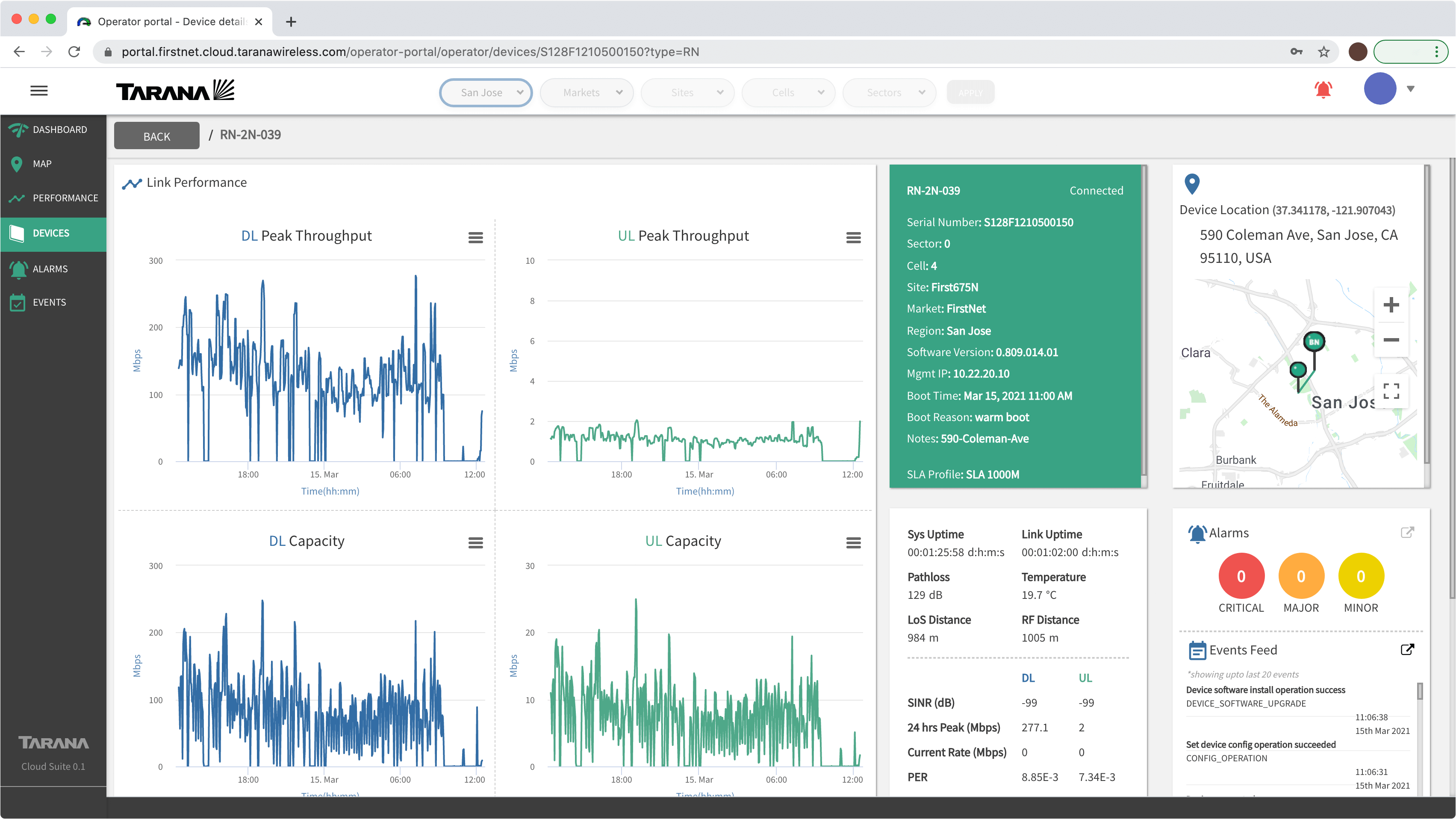The height and width of the screenshot is (819, 1456).
Task: Open the DL Peak Throughput chart menu
Action: click(475, 237)
